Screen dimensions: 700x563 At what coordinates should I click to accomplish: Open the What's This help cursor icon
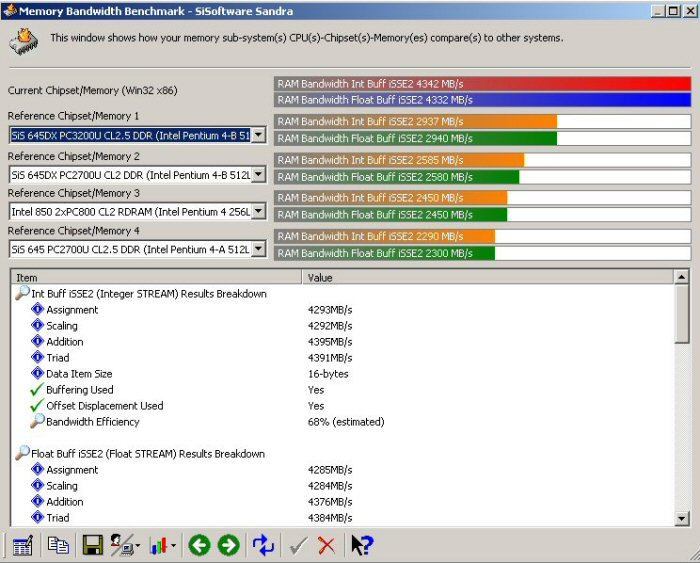click(x=362, y=546)
